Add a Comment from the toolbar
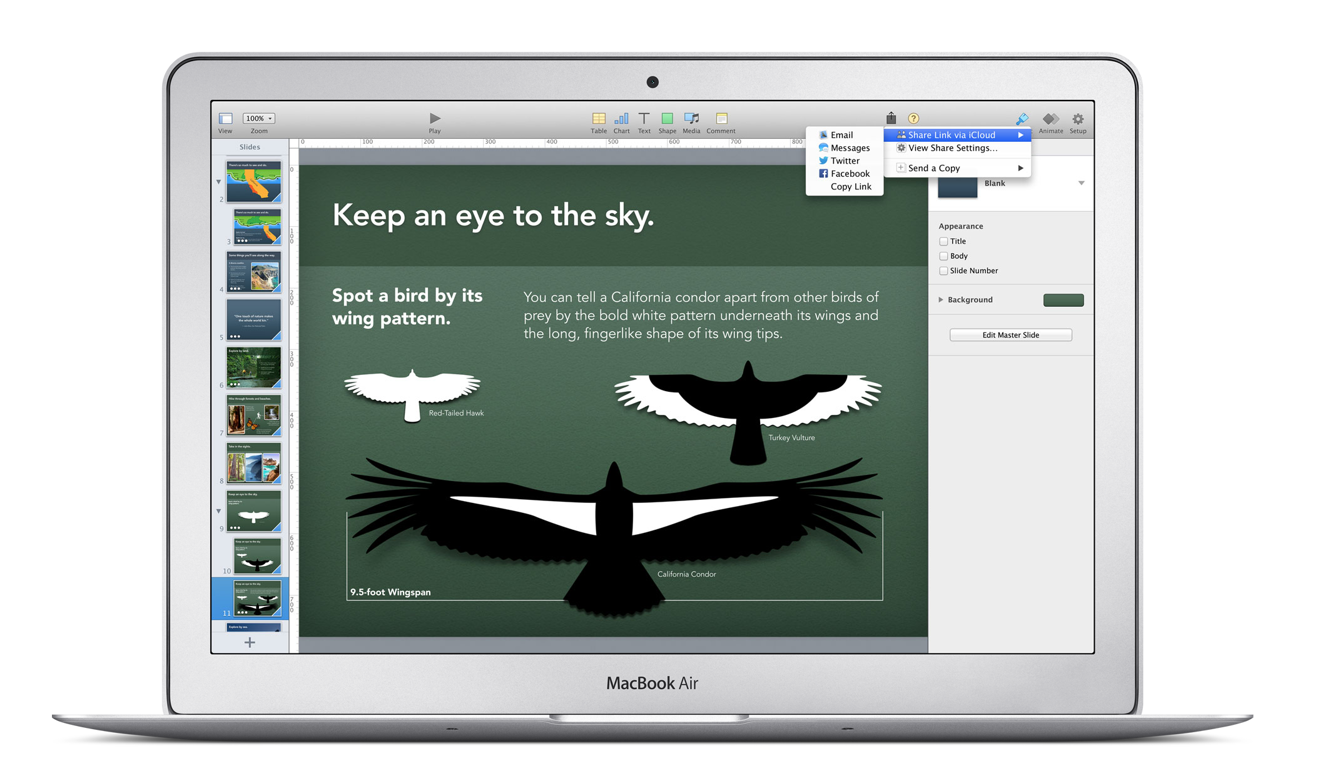1320x771 pixels. point(721,119)
